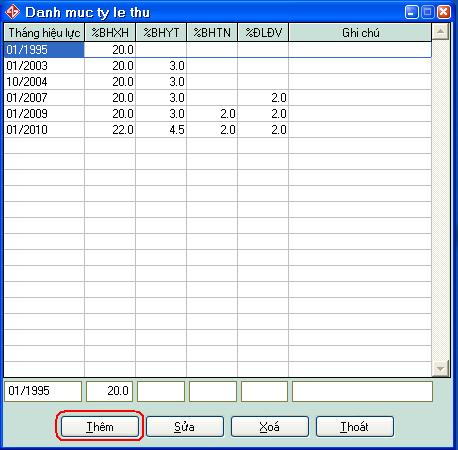Screen dimensions: 458x450
Task: Click %BHYT 3.0 in 01/2009 row
Action: pyautogui.click(x=161, y=114)
